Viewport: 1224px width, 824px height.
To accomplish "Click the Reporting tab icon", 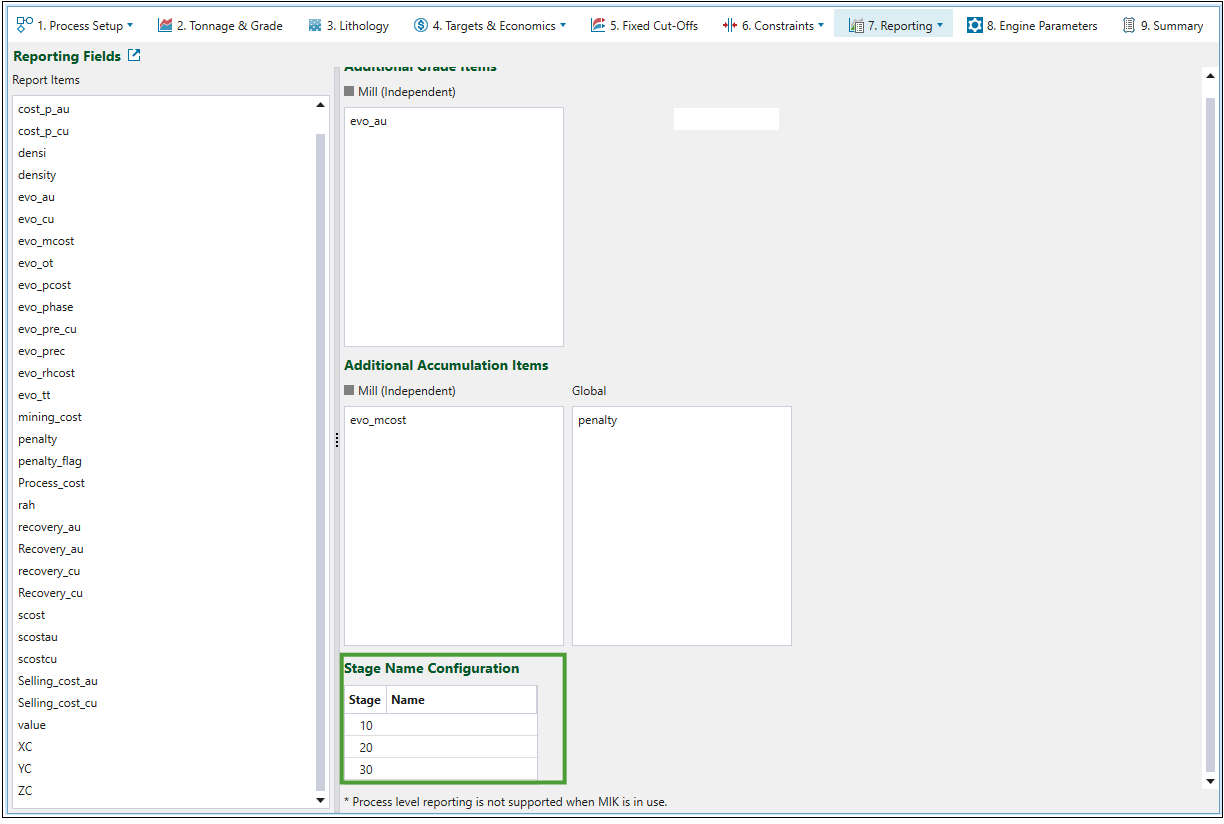I will (856, 26).
